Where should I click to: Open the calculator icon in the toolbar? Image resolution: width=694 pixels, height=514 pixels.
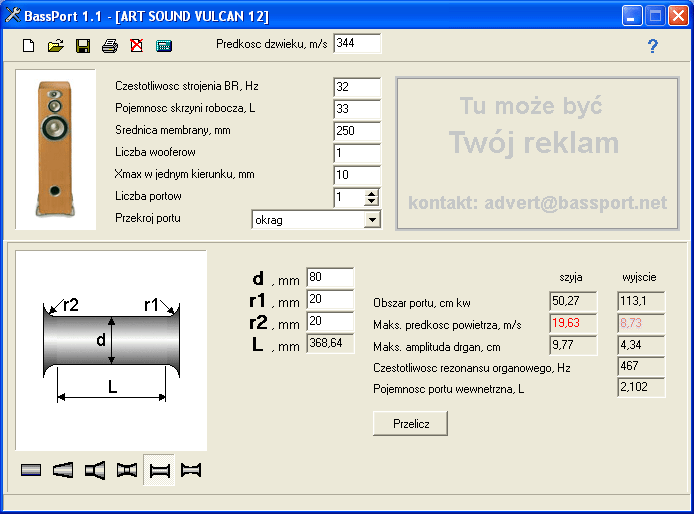tap(164, 46)
